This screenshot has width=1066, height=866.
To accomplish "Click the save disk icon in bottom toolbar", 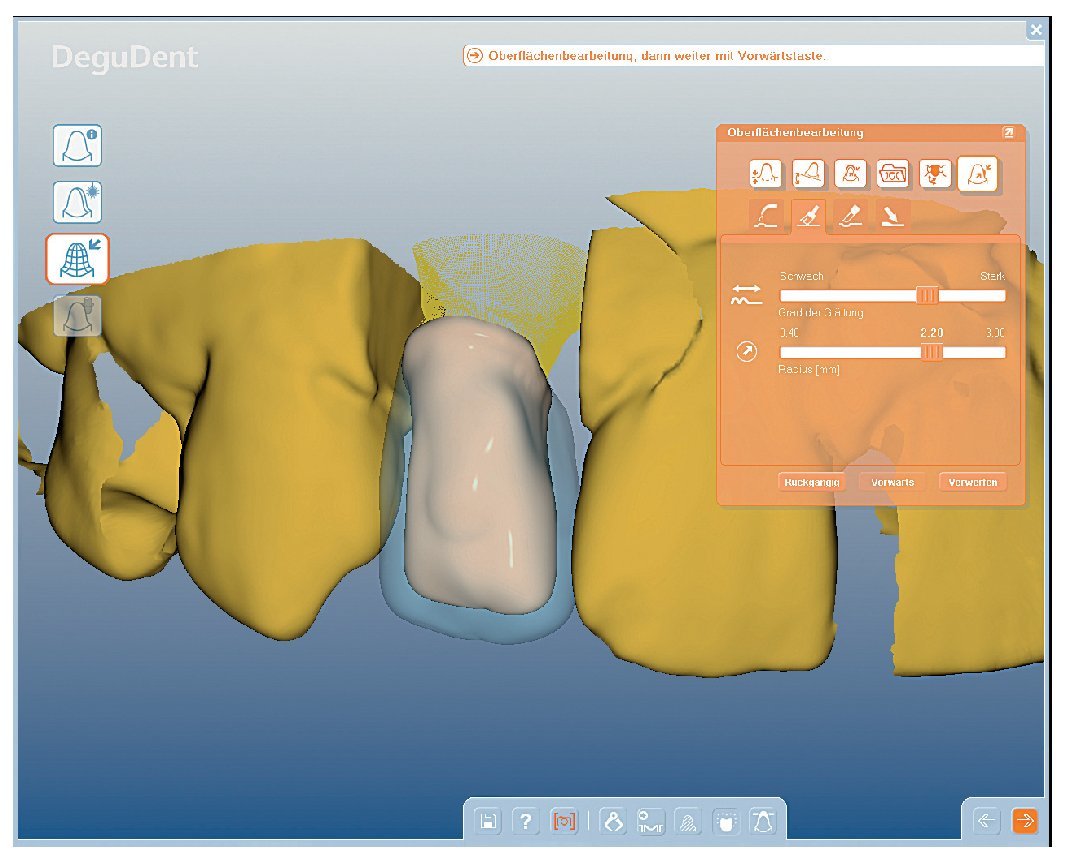I will tap(488, 822).
